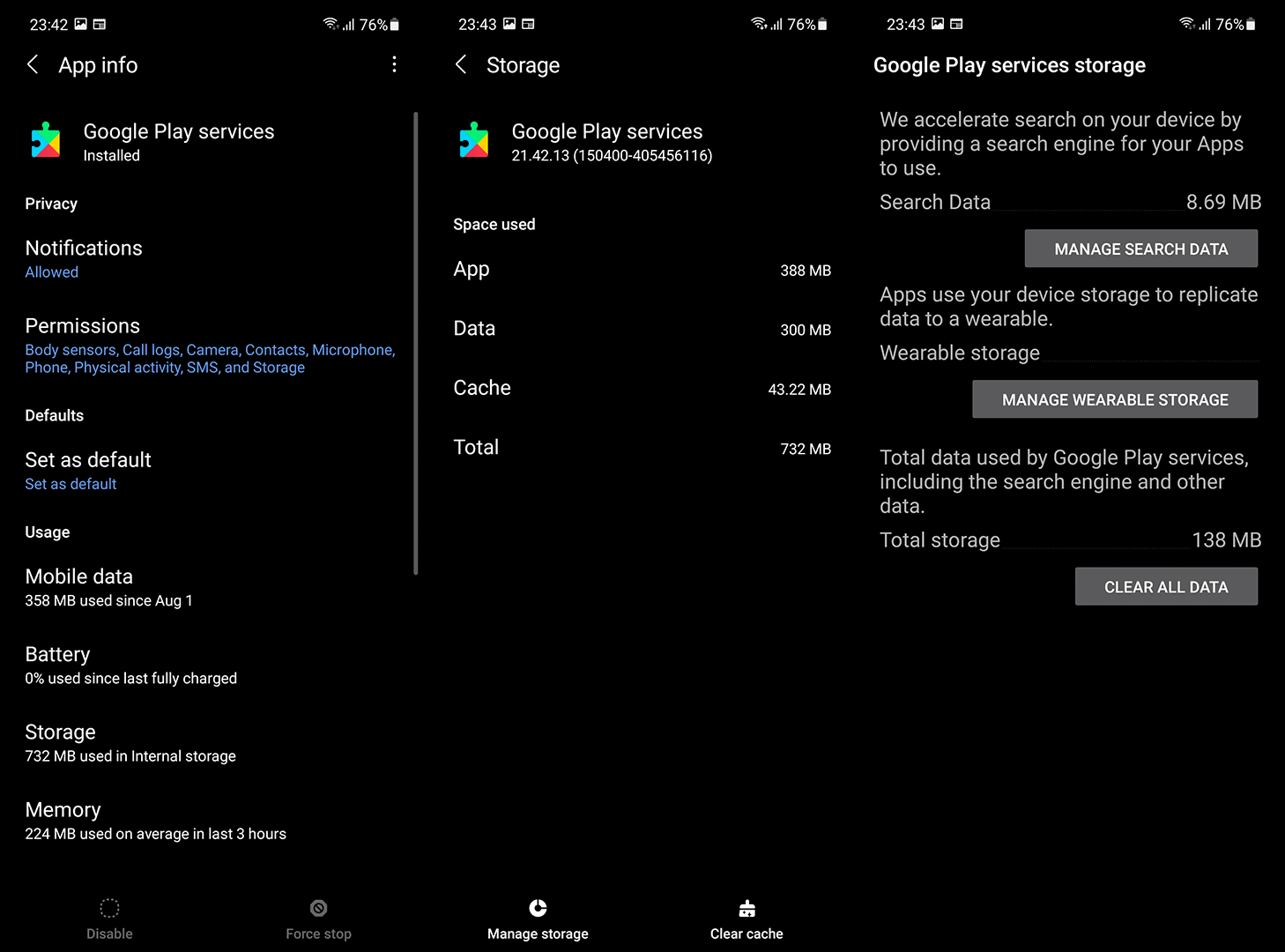1285x952 pixels.
Task: Tap the battery icon in App info status bar
Action: coord(395,25)
